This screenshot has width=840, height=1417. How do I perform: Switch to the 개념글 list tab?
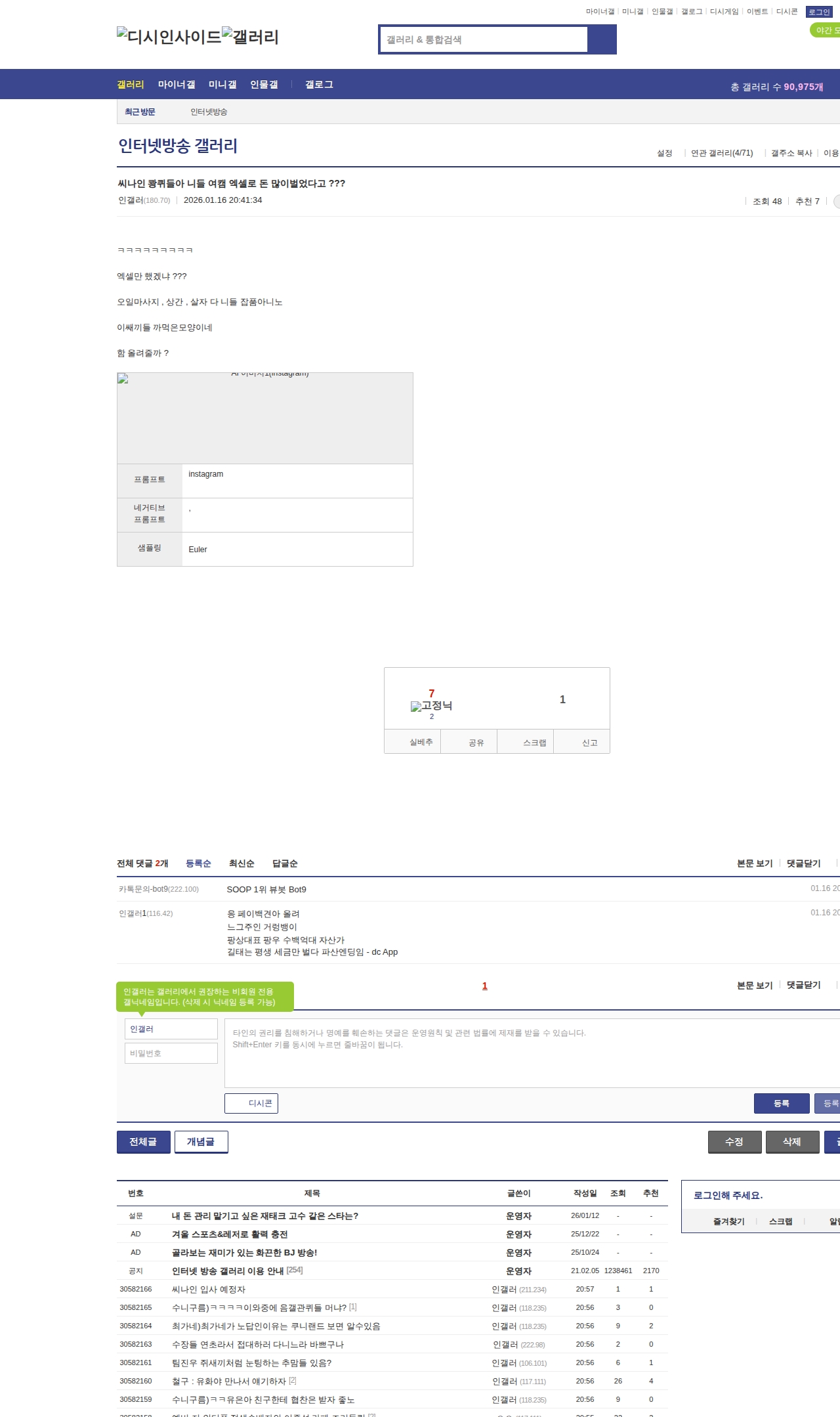(201, 1142)
